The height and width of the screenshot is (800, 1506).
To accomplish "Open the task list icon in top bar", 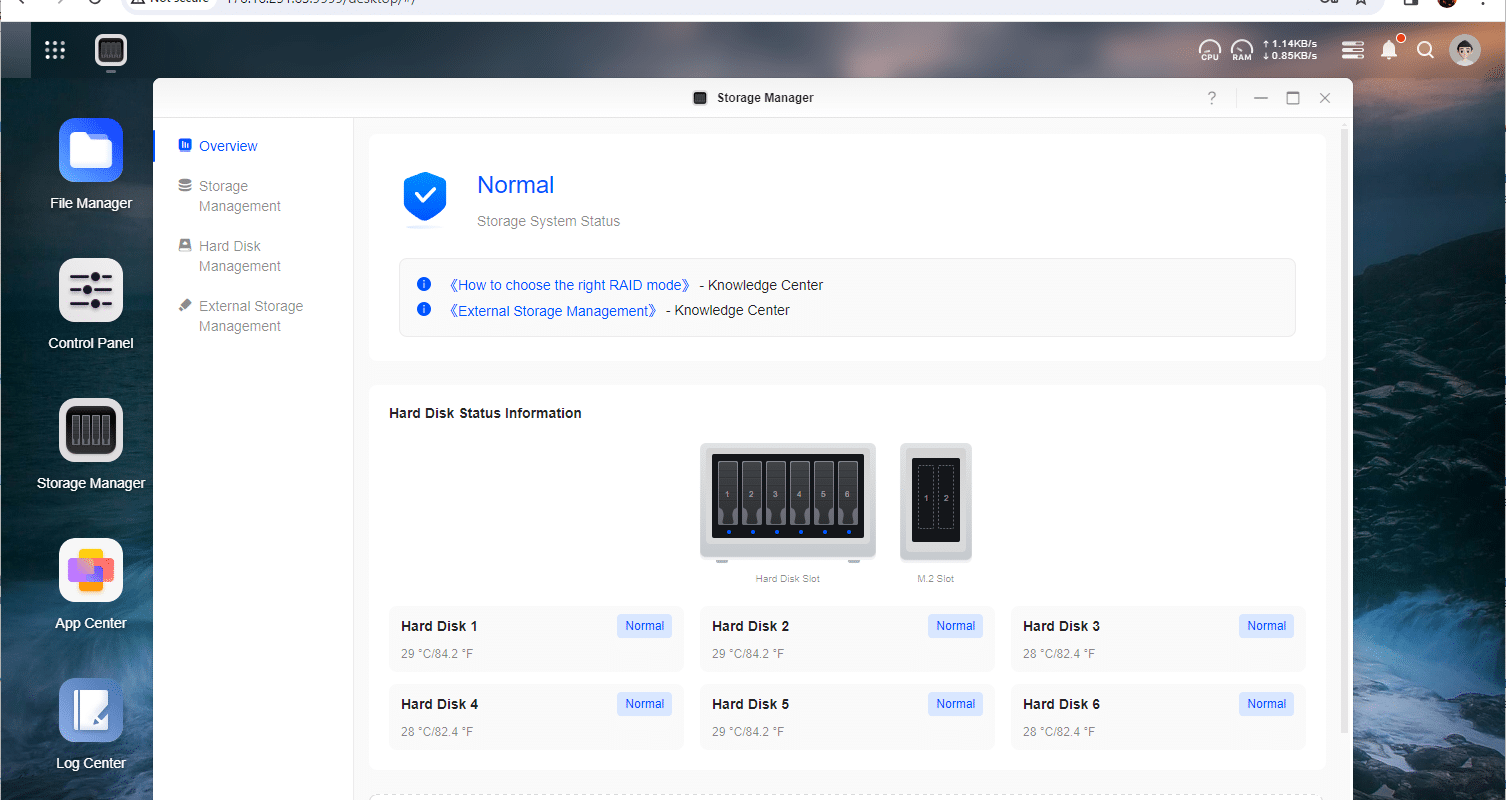I will [1353, 50].
